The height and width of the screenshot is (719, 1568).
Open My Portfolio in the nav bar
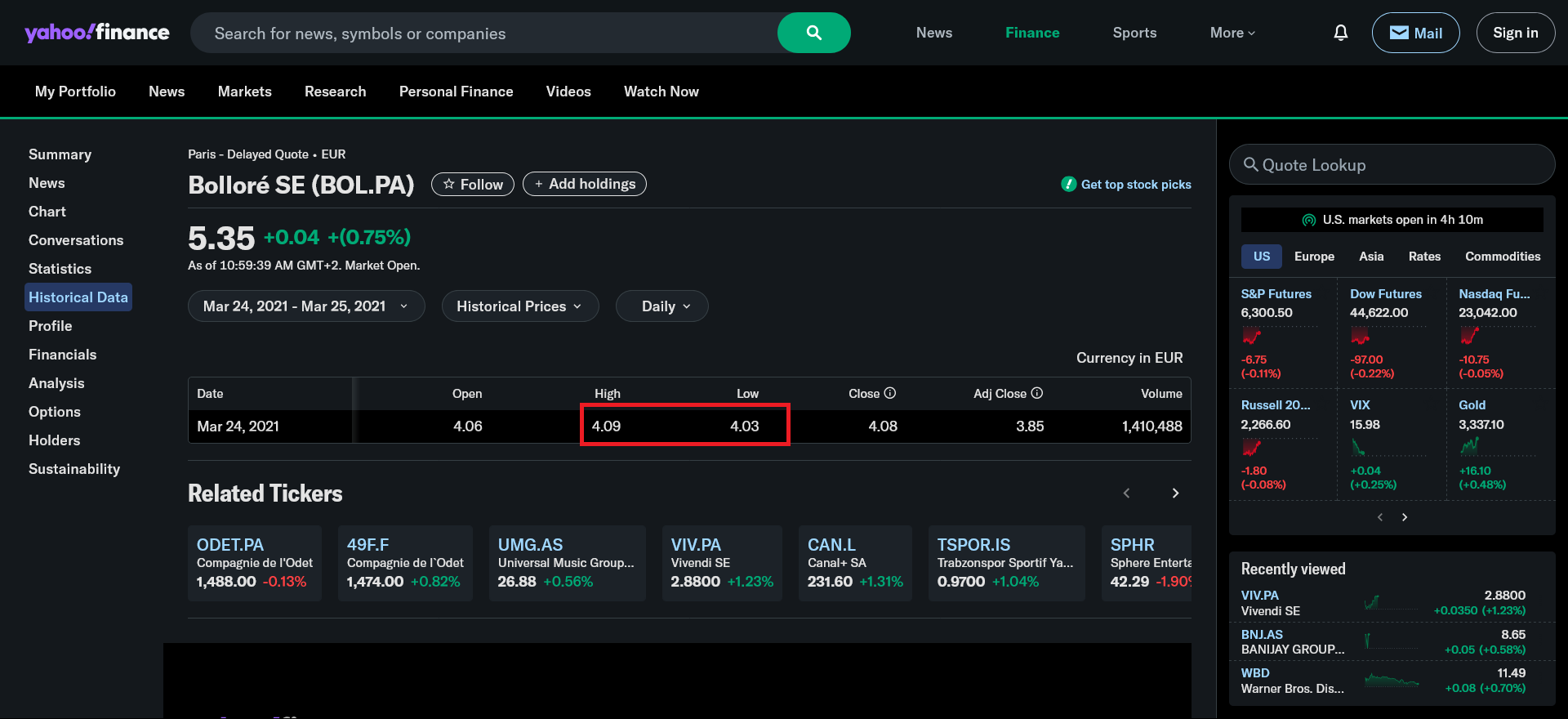[75, 92]
